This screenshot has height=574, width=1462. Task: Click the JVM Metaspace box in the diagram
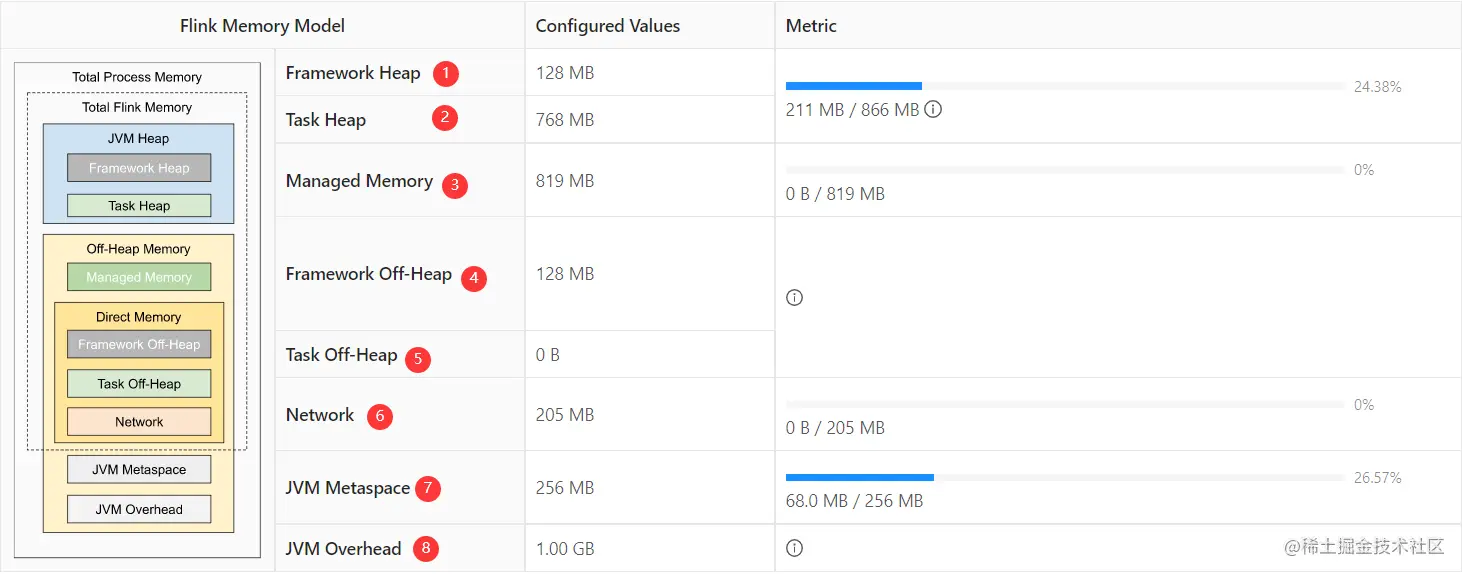[139, 470]
